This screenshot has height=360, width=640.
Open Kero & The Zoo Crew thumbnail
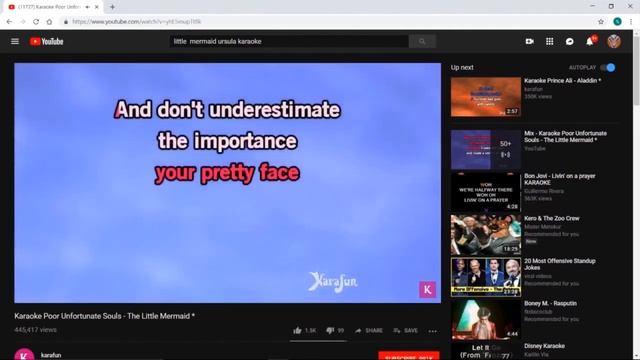(x=486, y=235)
